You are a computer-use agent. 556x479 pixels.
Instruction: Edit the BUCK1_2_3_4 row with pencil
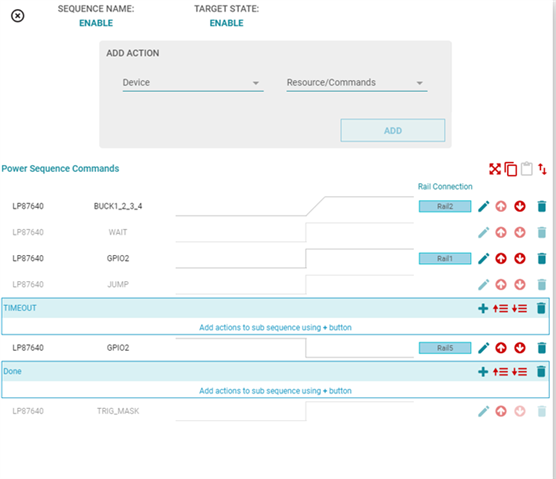(484, 206)
